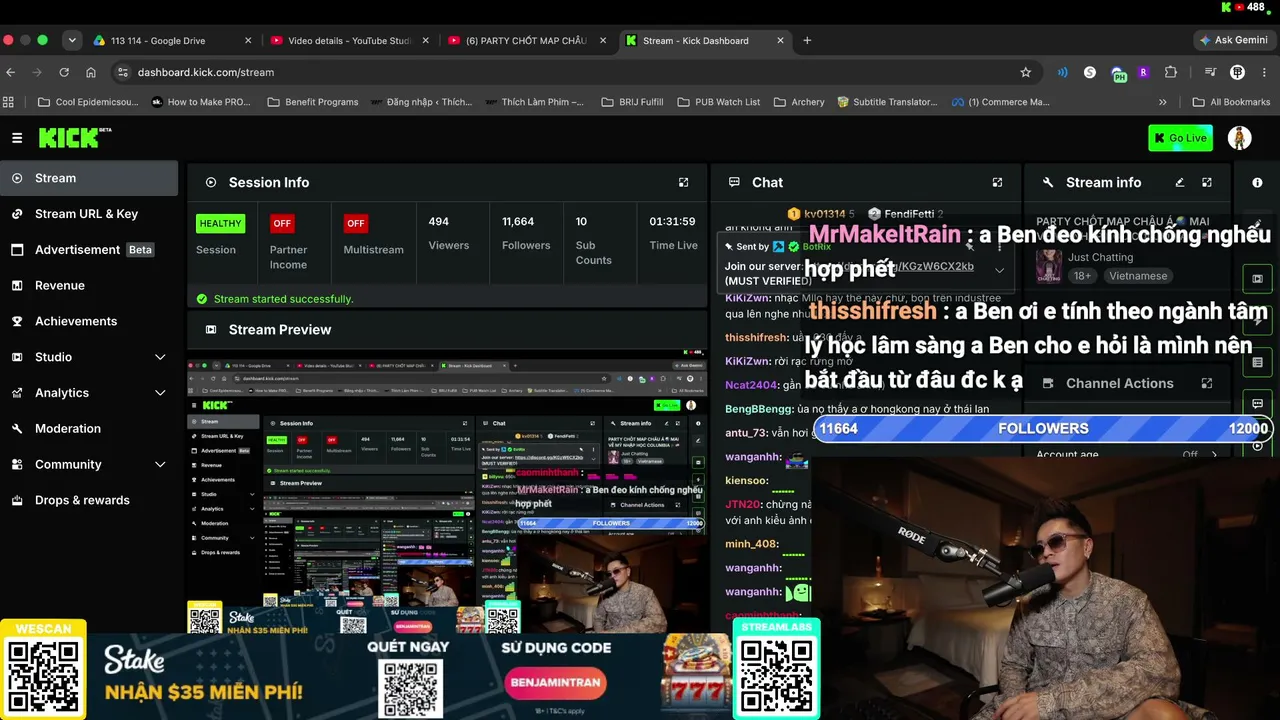Image resolution: width=1280 pixels, height=720 pixels.
Task: Switch to the PARTY CHỐT MAP YouTube tab
Action: pyautogui.click(x=528, y=41)
